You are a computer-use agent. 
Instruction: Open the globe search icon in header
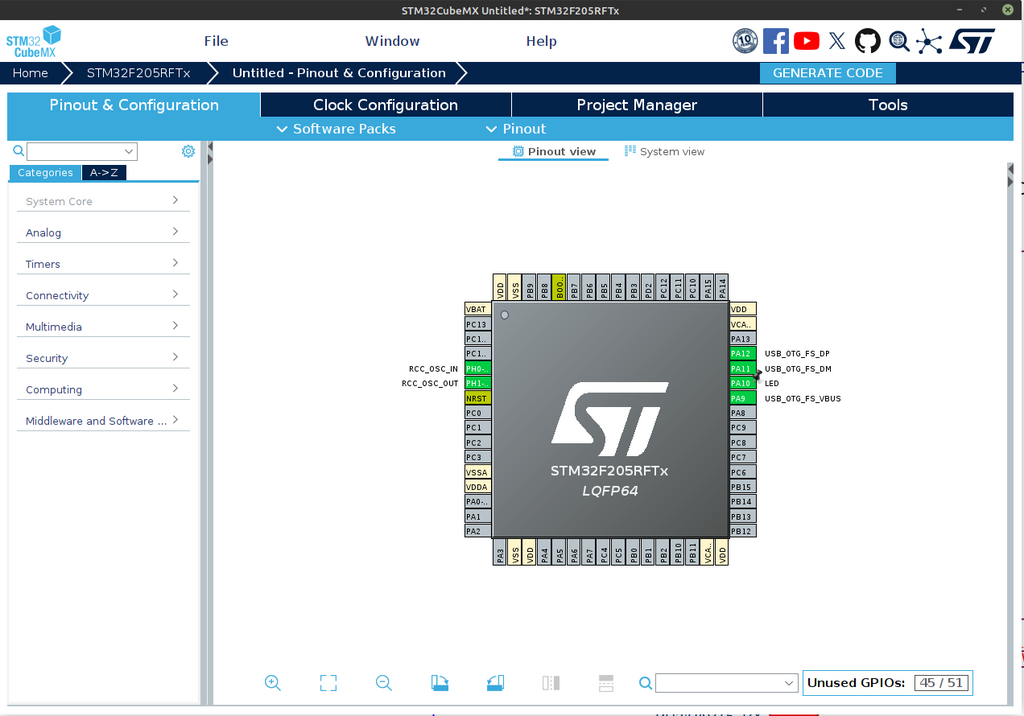click(899, 41)
